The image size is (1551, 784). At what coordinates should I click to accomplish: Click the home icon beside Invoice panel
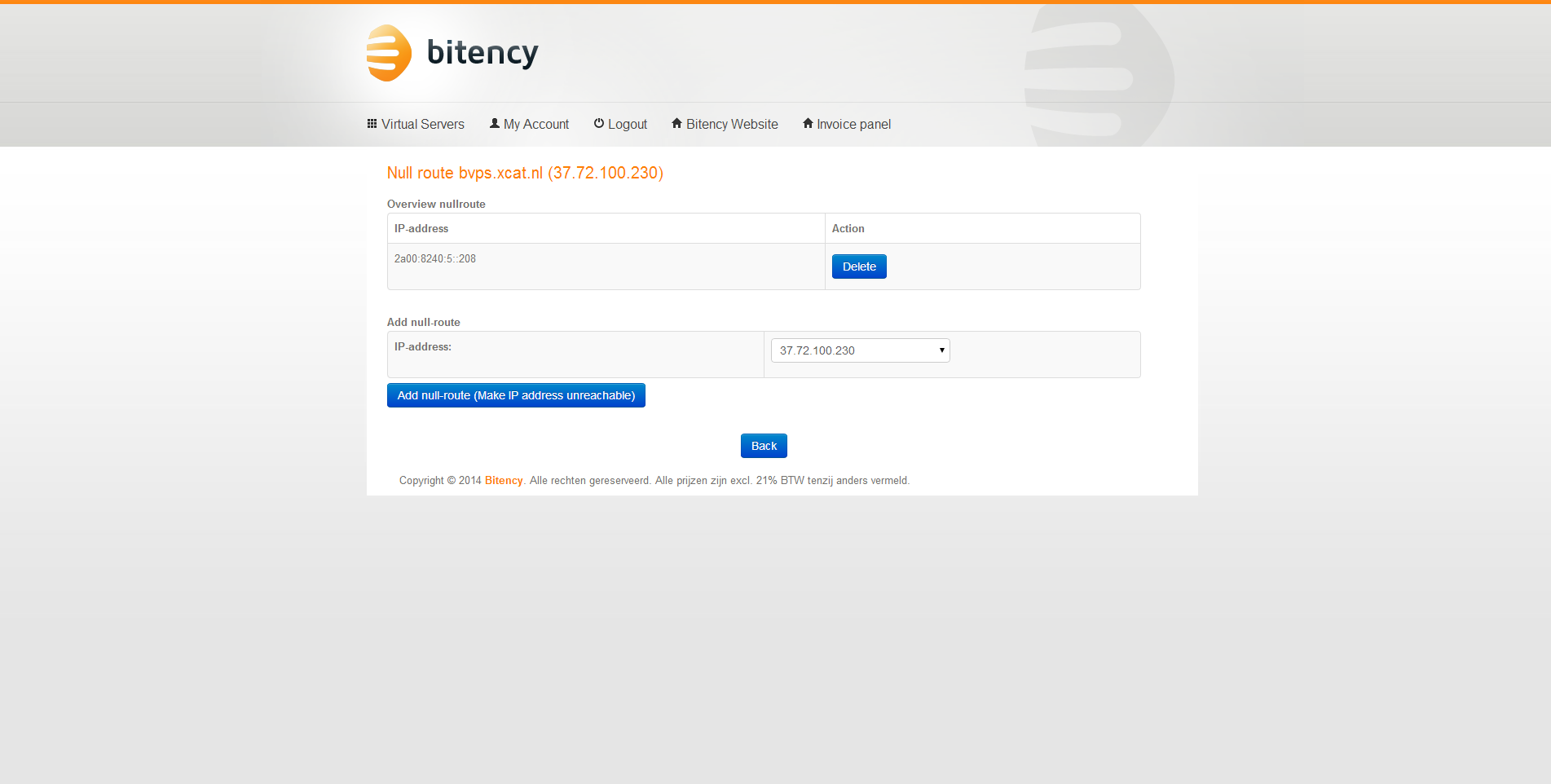click(808, 124)
